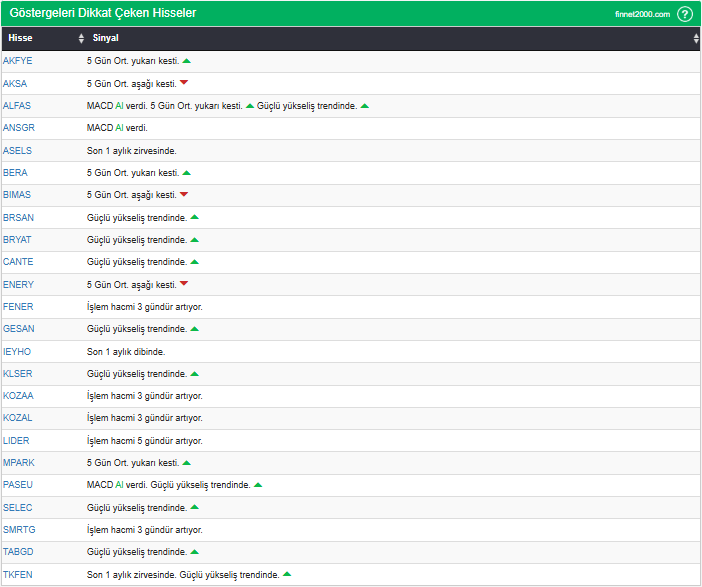Open PASEU stock link
Screen dimensions: 702x587
coord(17,485)
